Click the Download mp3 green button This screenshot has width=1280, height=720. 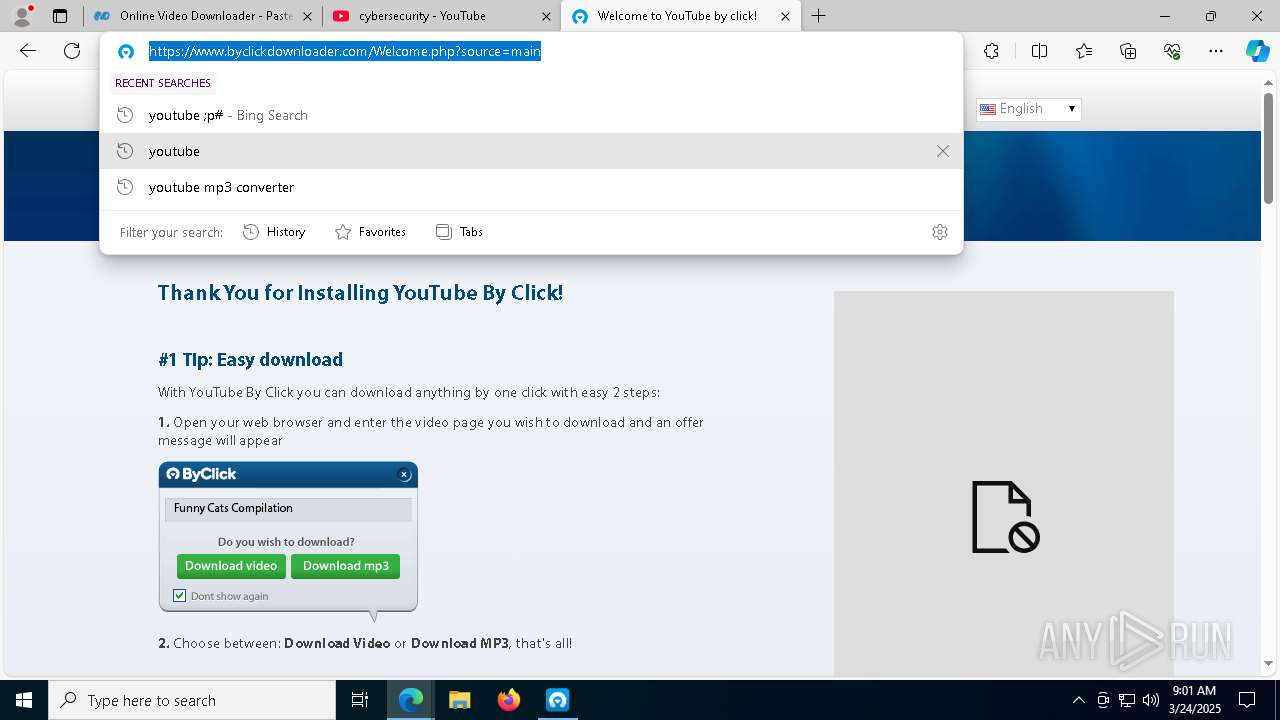pyautogui.click(x=346, y=566)
